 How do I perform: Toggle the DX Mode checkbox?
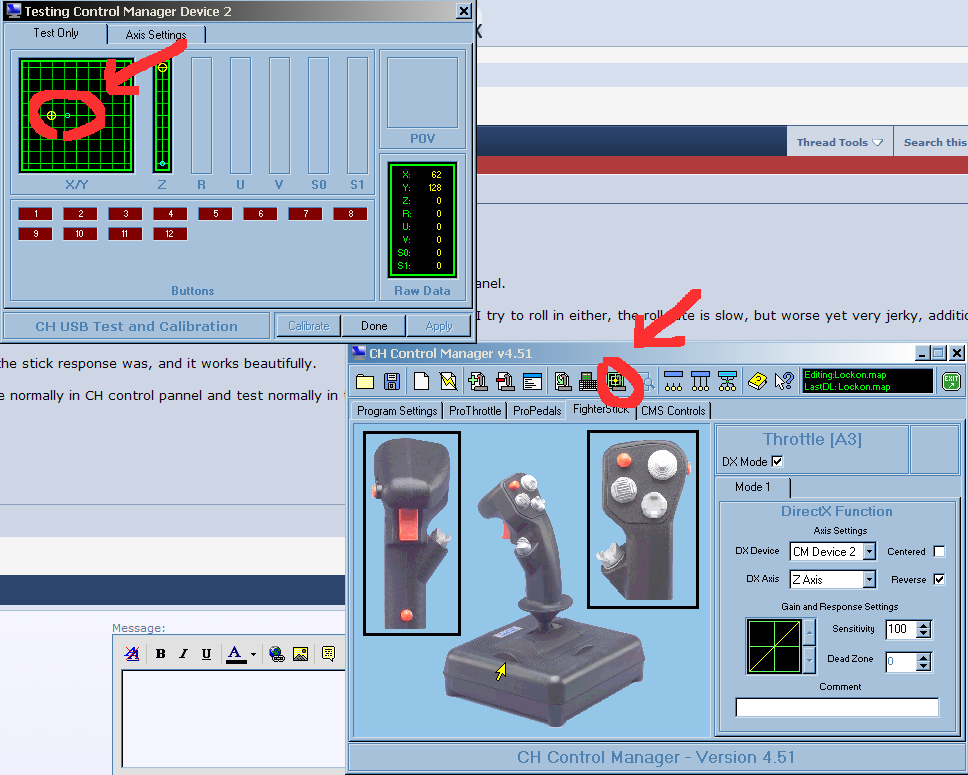(777, 461)
